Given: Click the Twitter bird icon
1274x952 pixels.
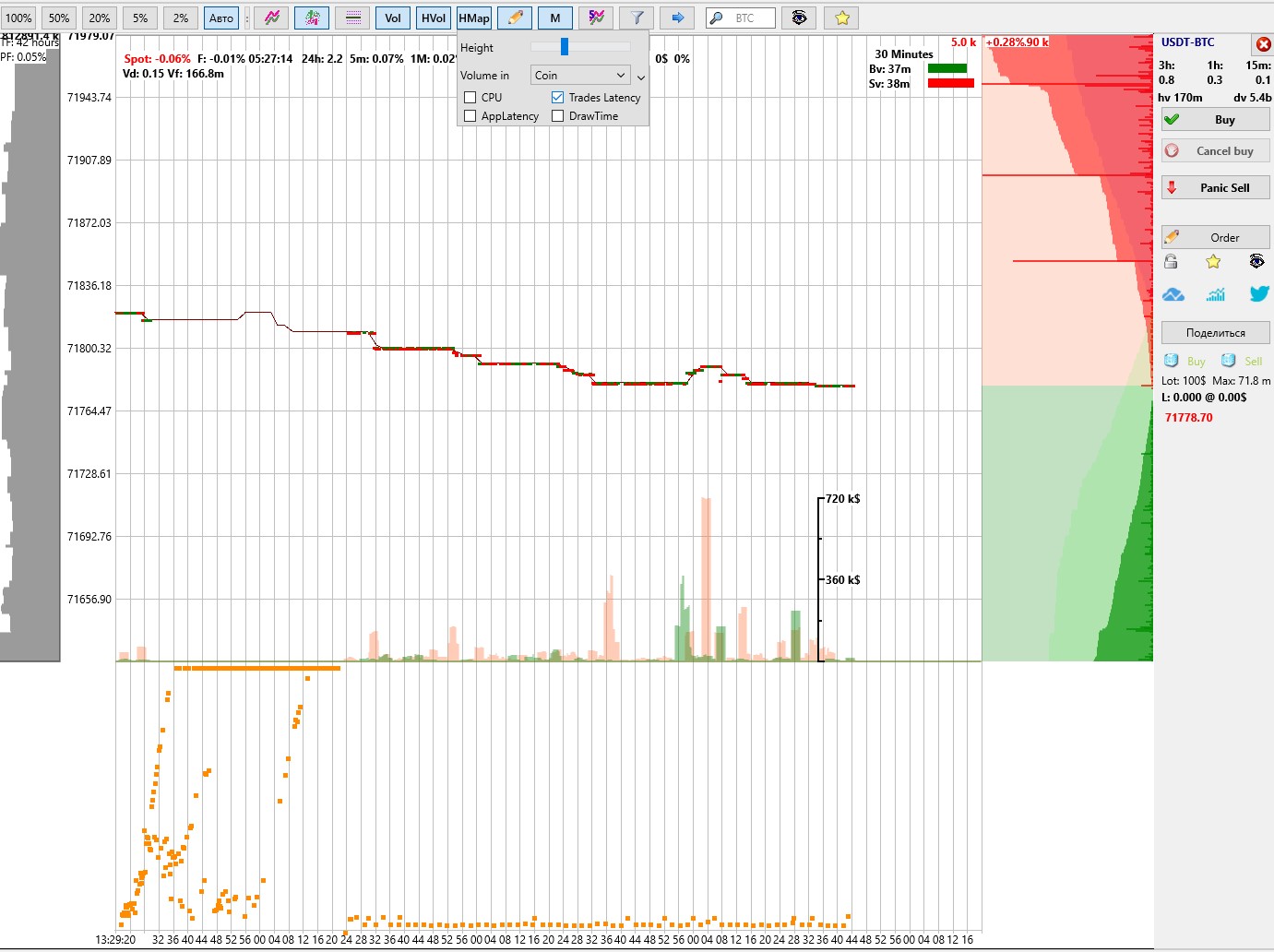Looking at the screenshot, I should [1258, 294].
